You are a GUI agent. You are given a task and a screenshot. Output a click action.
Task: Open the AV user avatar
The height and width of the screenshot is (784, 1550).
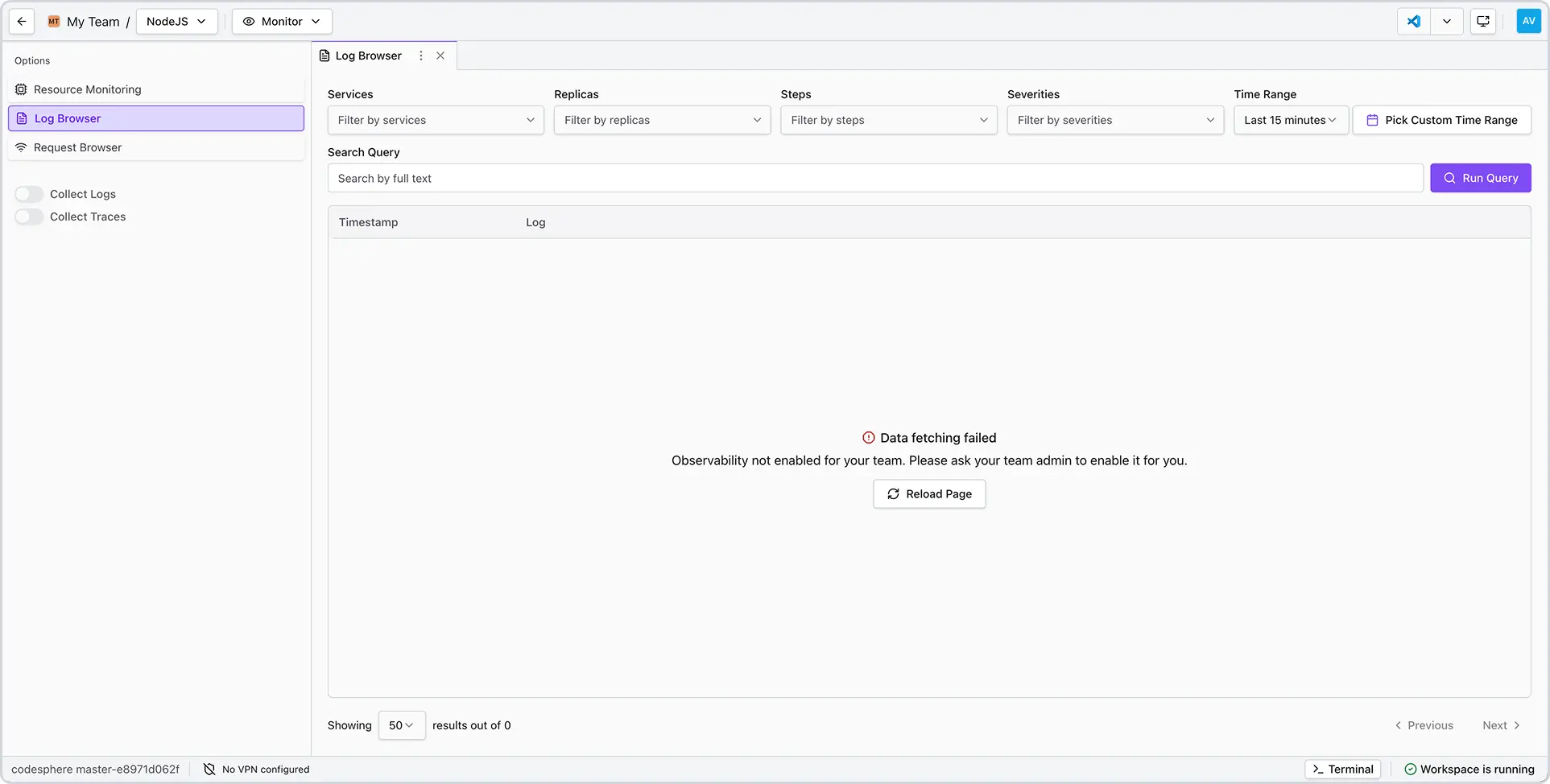[1528, 21]
